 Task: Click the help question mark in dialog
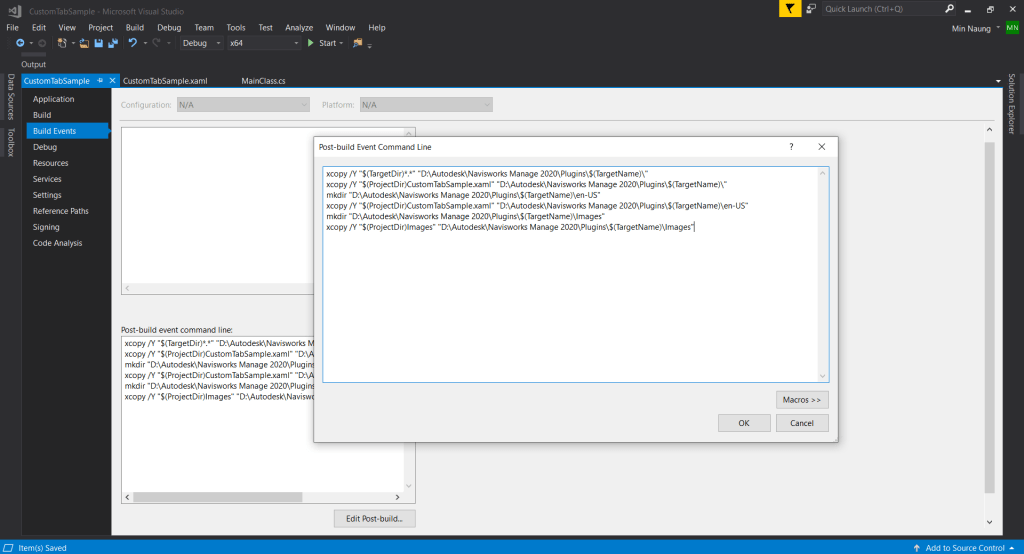tap(791, 146)
